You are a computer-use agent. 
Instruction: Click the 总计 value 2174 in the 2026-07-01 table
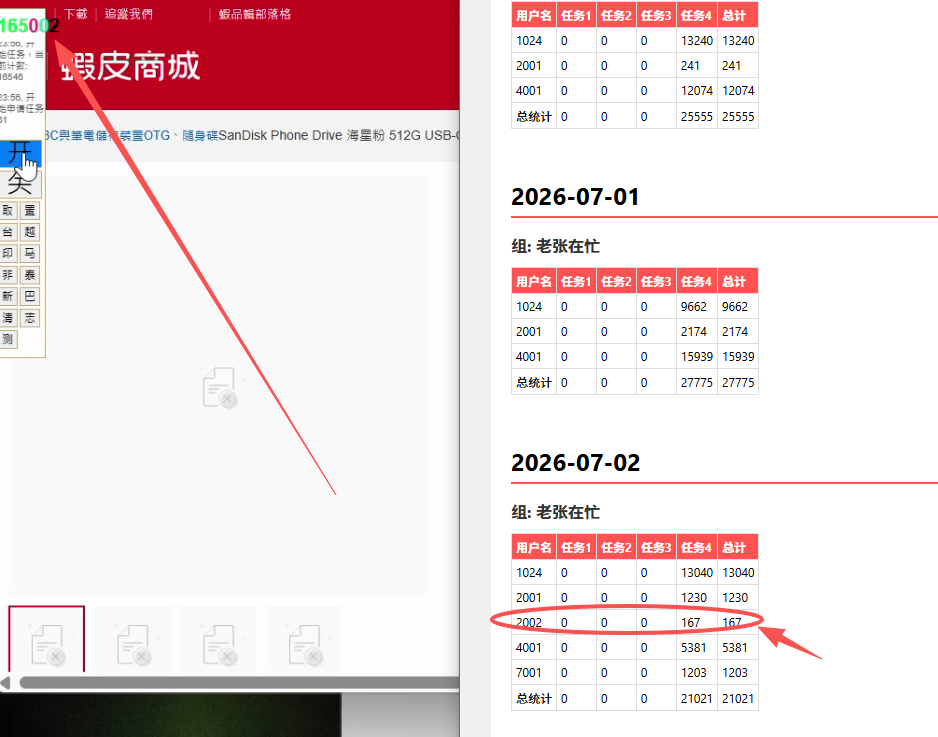[x=735, y=332]
